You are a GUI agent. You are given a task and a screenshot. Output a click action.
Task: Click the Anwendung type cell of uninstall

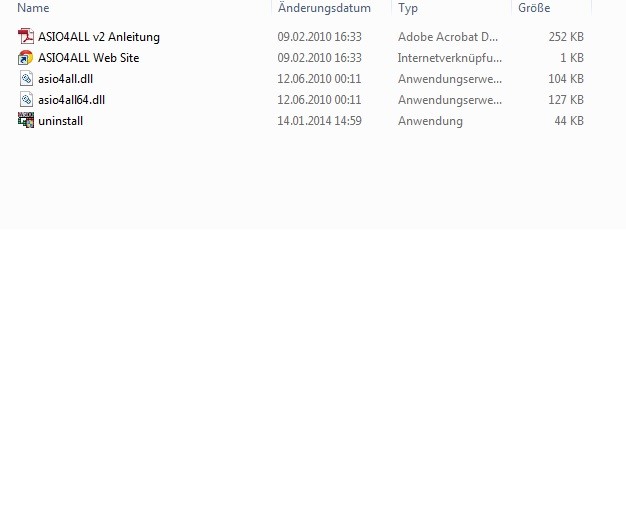pyautogui.click(x=430, y=121)
